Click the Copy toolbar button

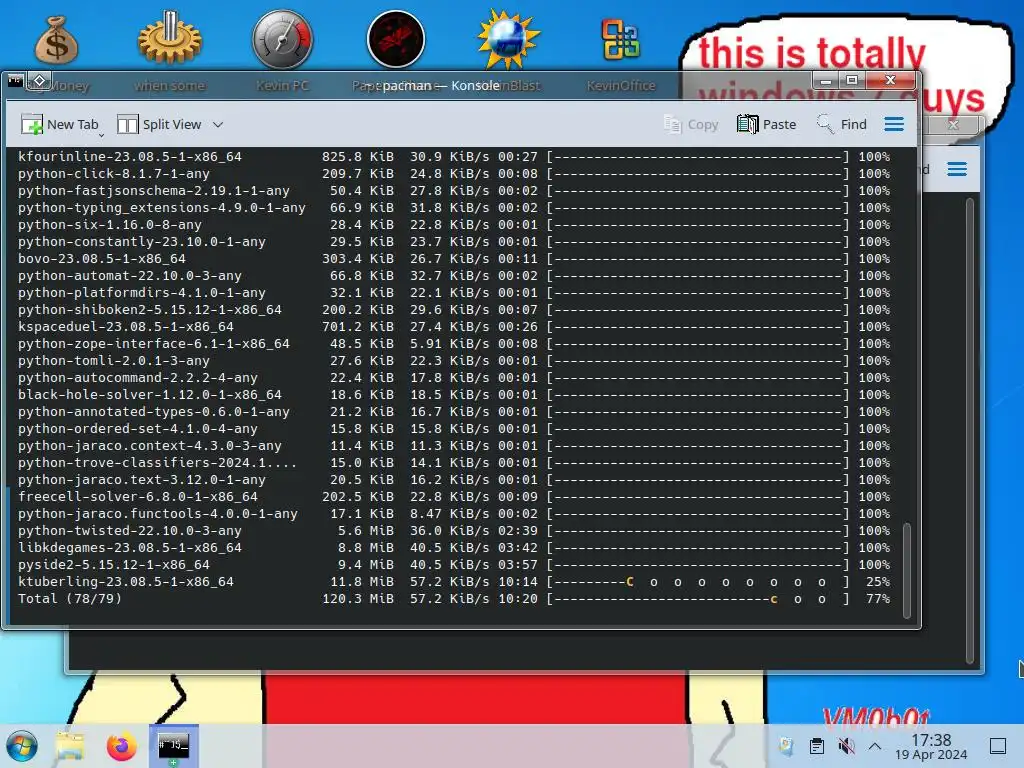click(x=691, y=124)
